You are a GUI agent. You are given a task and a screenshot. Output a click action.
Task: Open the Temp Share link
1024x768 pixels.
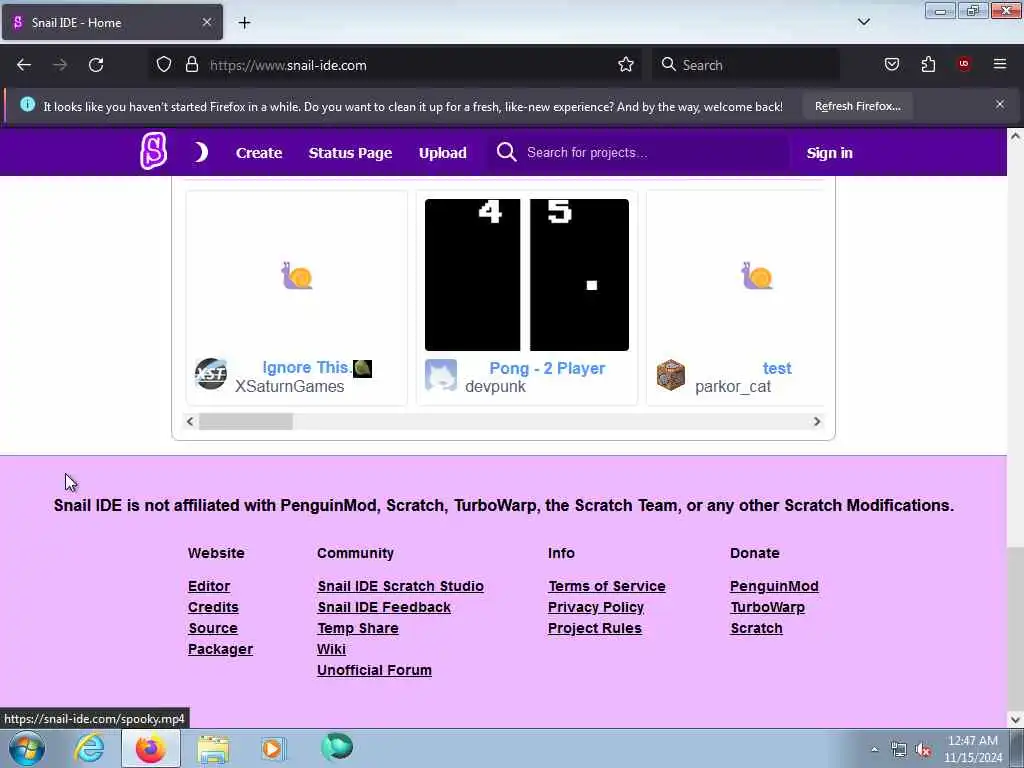(358, 628)
